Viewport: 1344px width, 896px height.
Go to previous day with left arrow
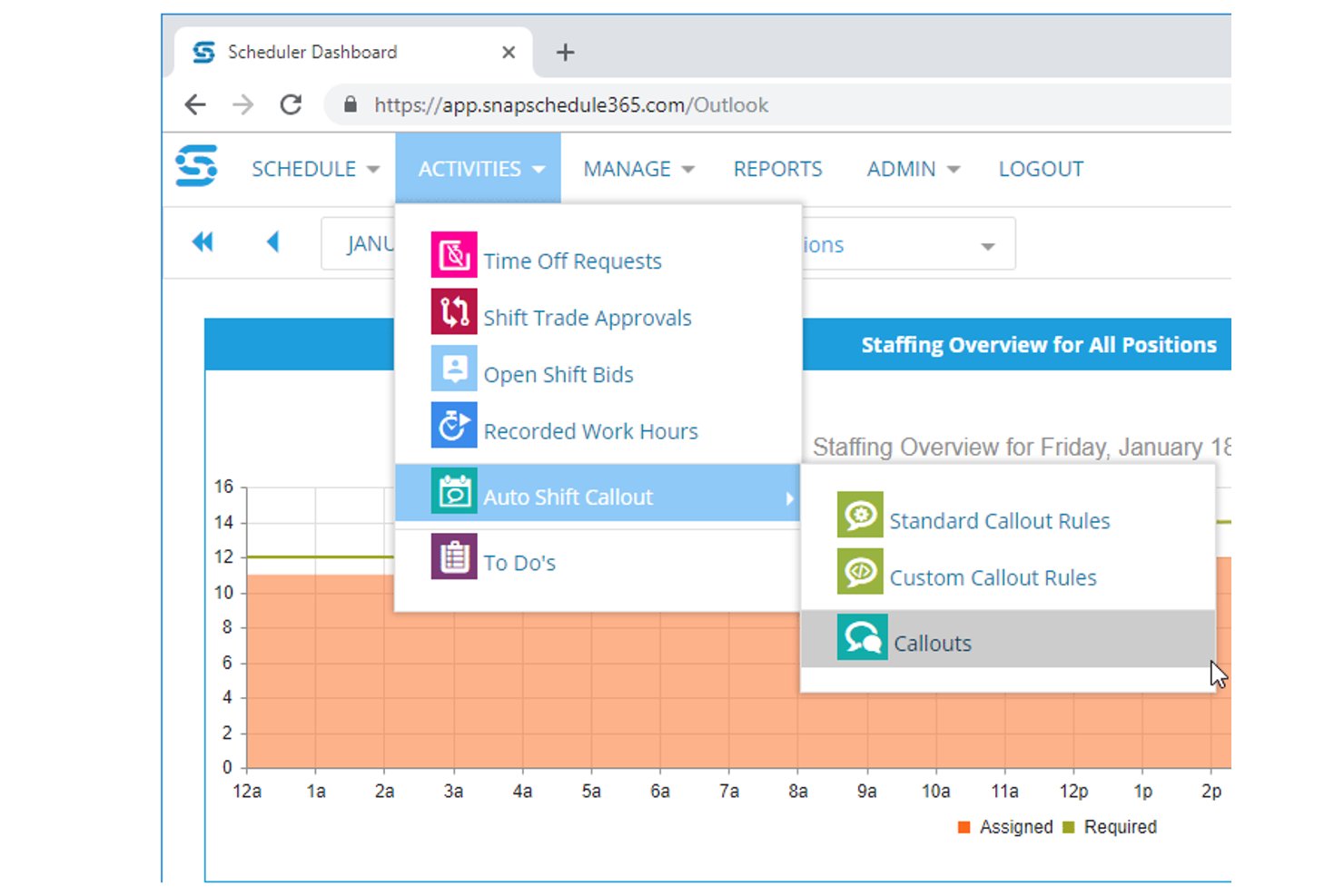(272, 241)
